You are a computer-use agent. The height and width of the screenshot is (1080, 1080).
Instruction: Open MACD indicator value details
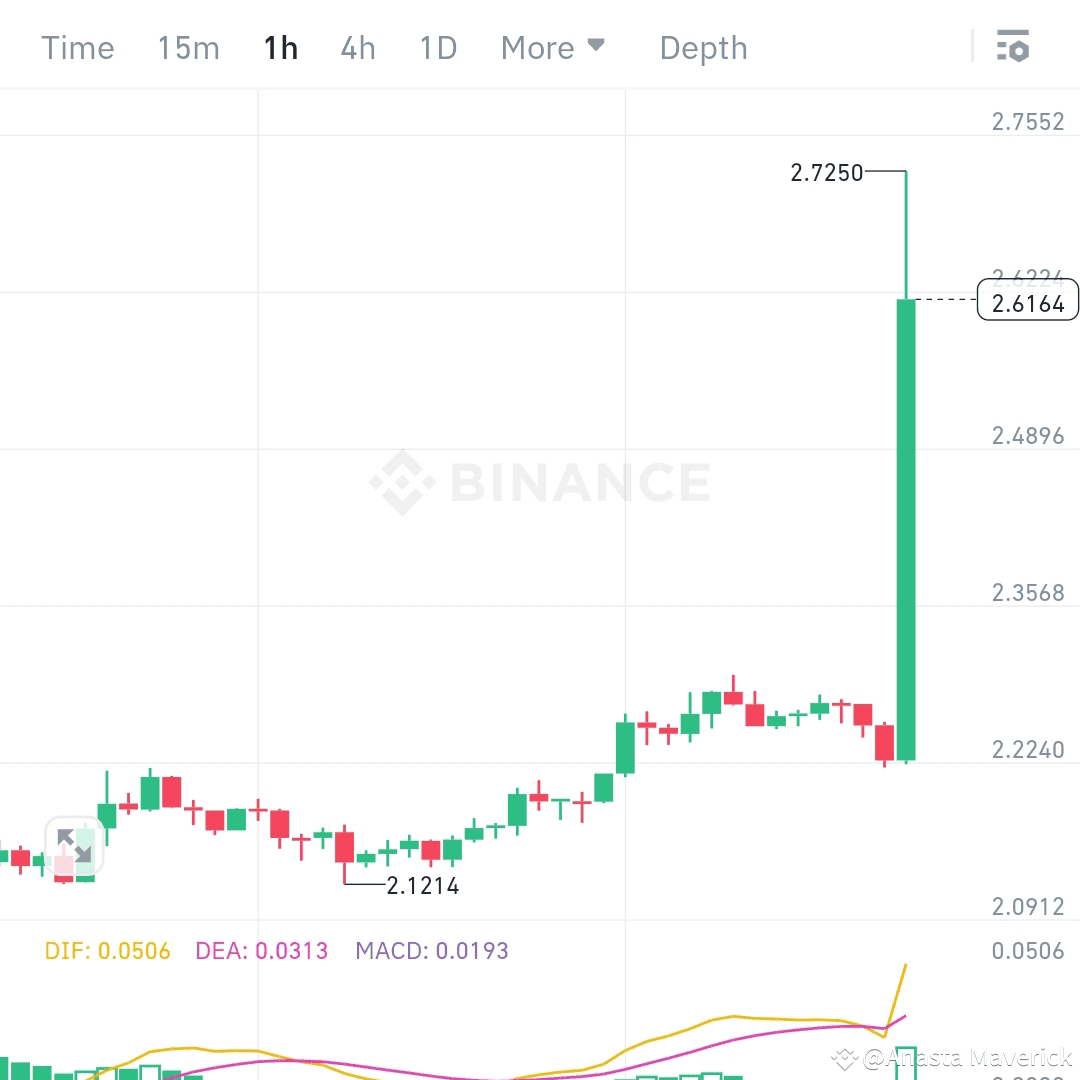click(433, 951)
